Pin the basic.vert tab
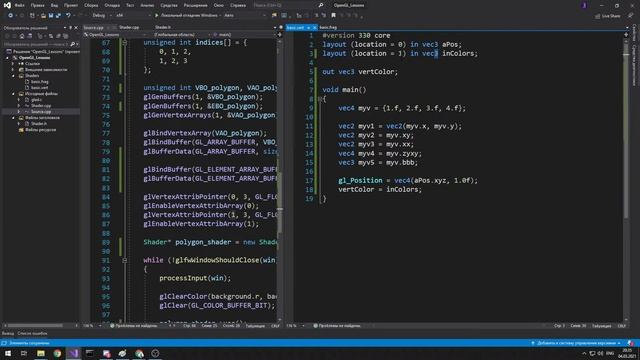The height and width of the screenshot is (360, 640). [x=309, y=27]
